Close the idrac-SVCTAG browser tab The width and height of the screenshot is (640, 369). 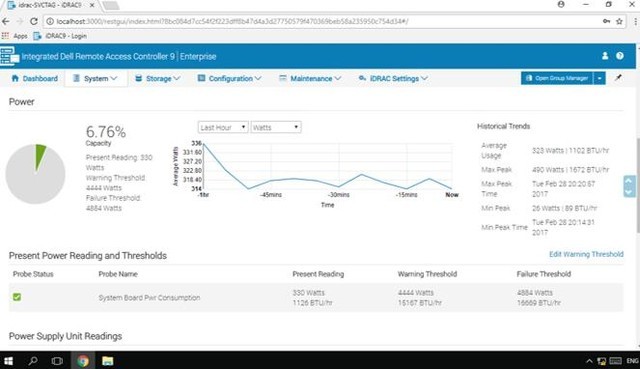coord(92,5)
